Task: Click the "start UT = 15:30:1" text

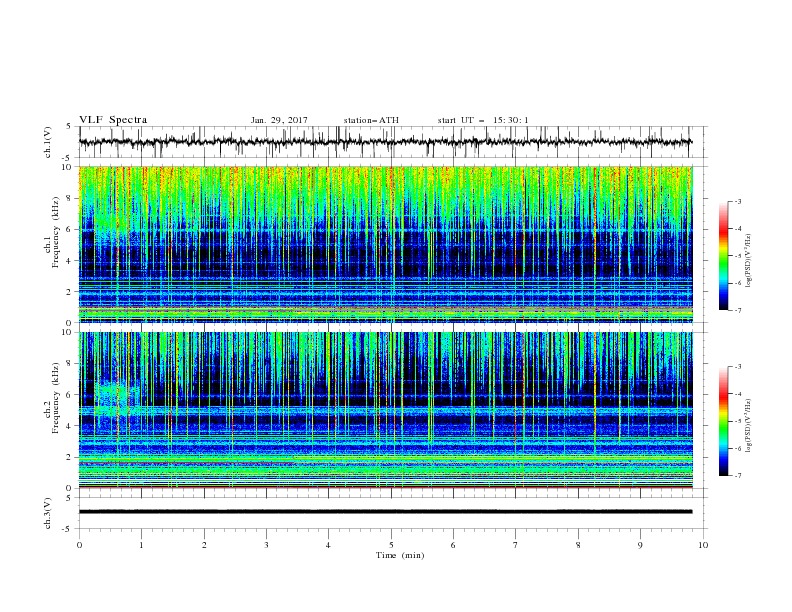Action: (482, 120)
